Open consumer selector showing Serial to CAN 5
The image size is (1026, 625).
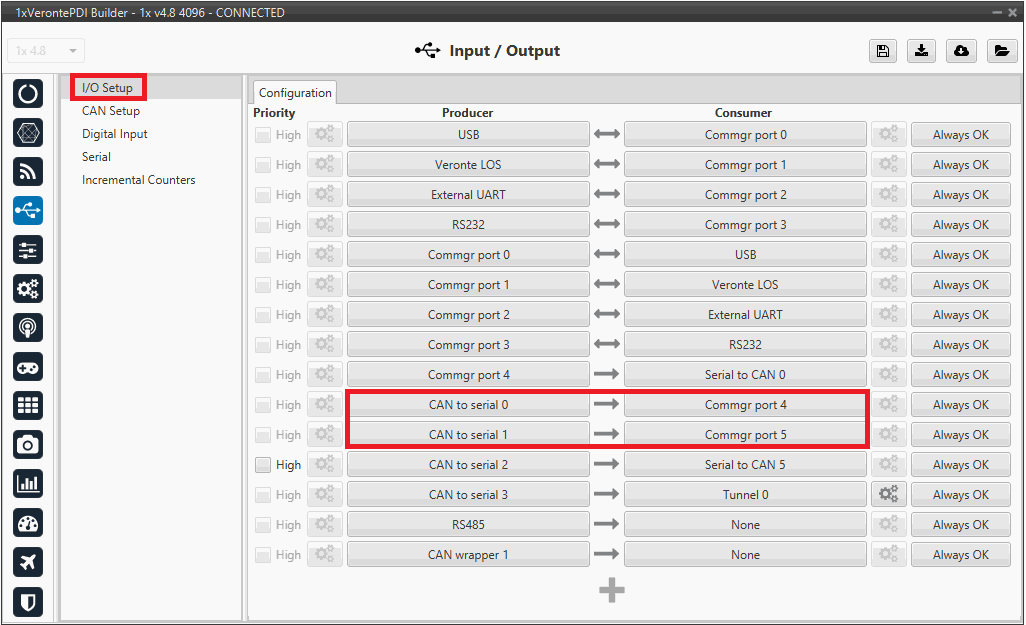(745, 465)
